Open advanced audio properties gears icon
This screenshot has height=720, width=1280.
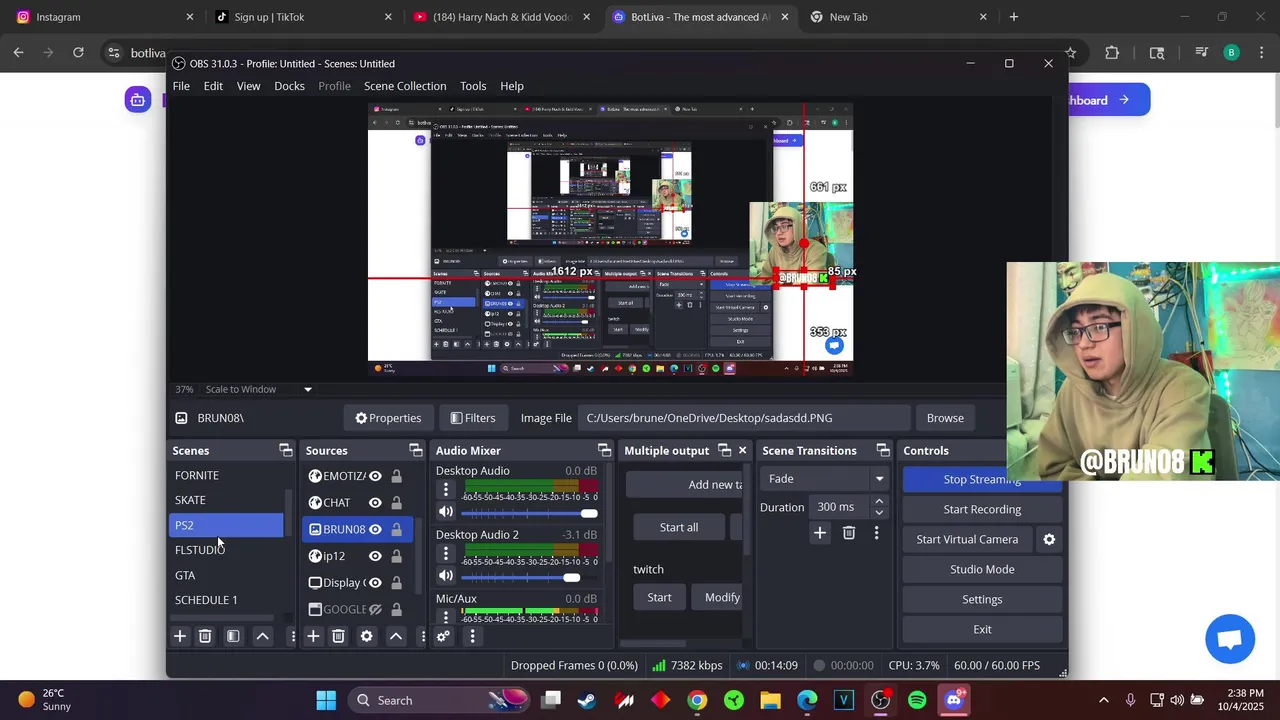[444, 636]
